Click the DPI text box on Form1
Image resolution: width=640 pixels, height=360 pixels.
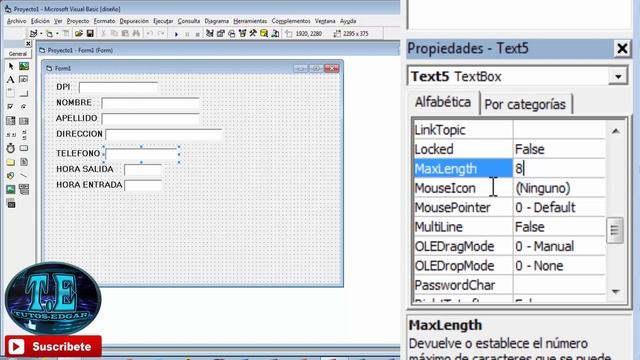point(118,87)
